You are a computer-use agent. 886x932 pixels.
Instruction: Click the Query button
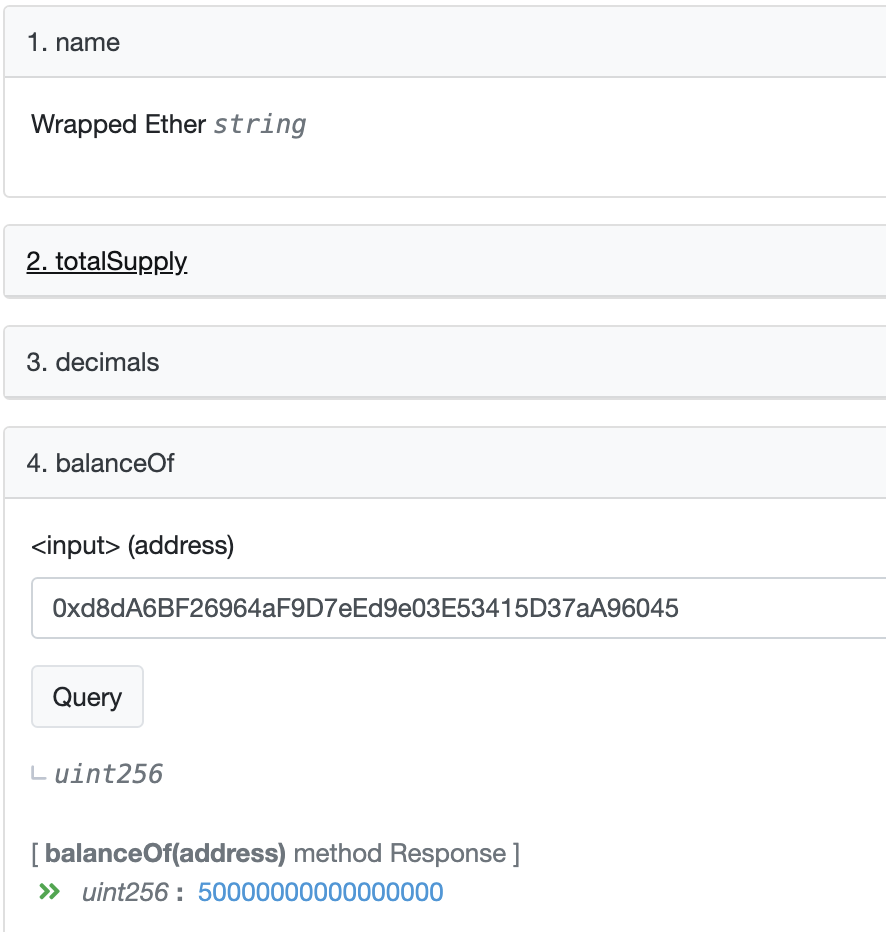[x=87, y=696]
